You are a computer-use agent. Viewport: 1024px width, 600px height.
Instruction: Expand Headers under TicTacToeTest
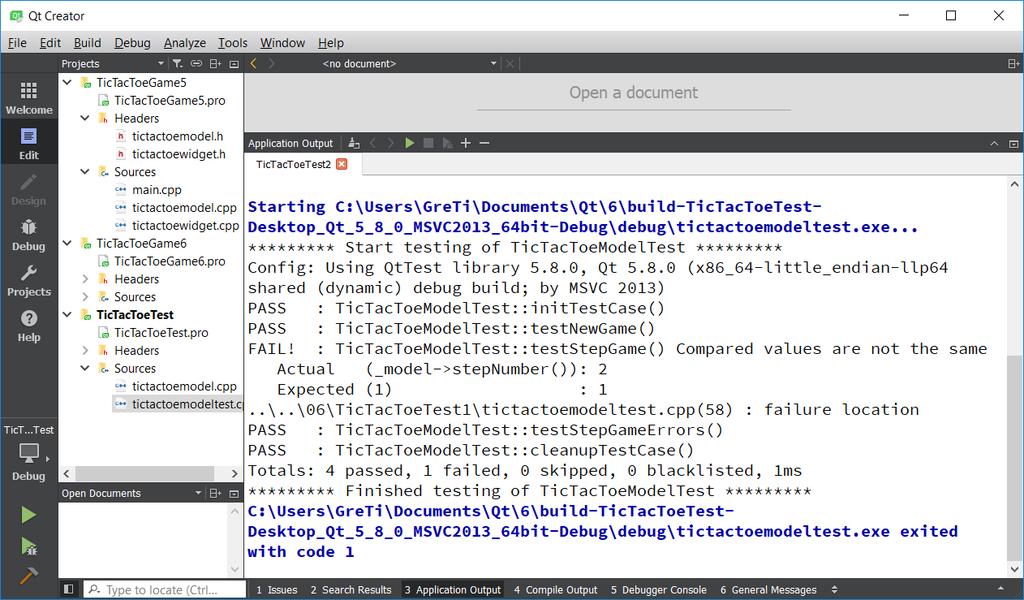pos(85,351)
